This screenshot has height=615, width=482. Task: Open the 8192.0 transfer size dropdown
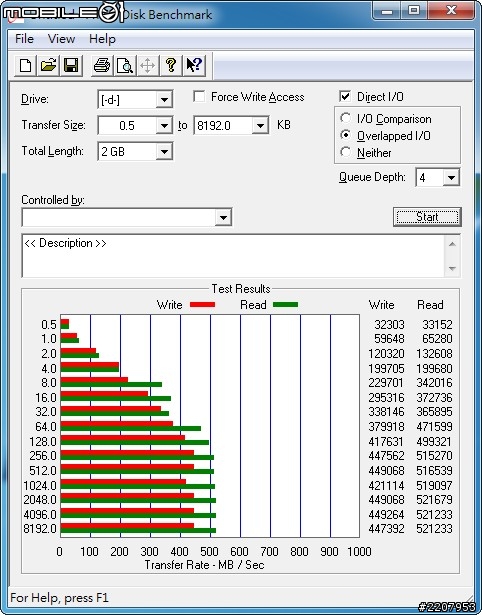(x=260, y=126)
